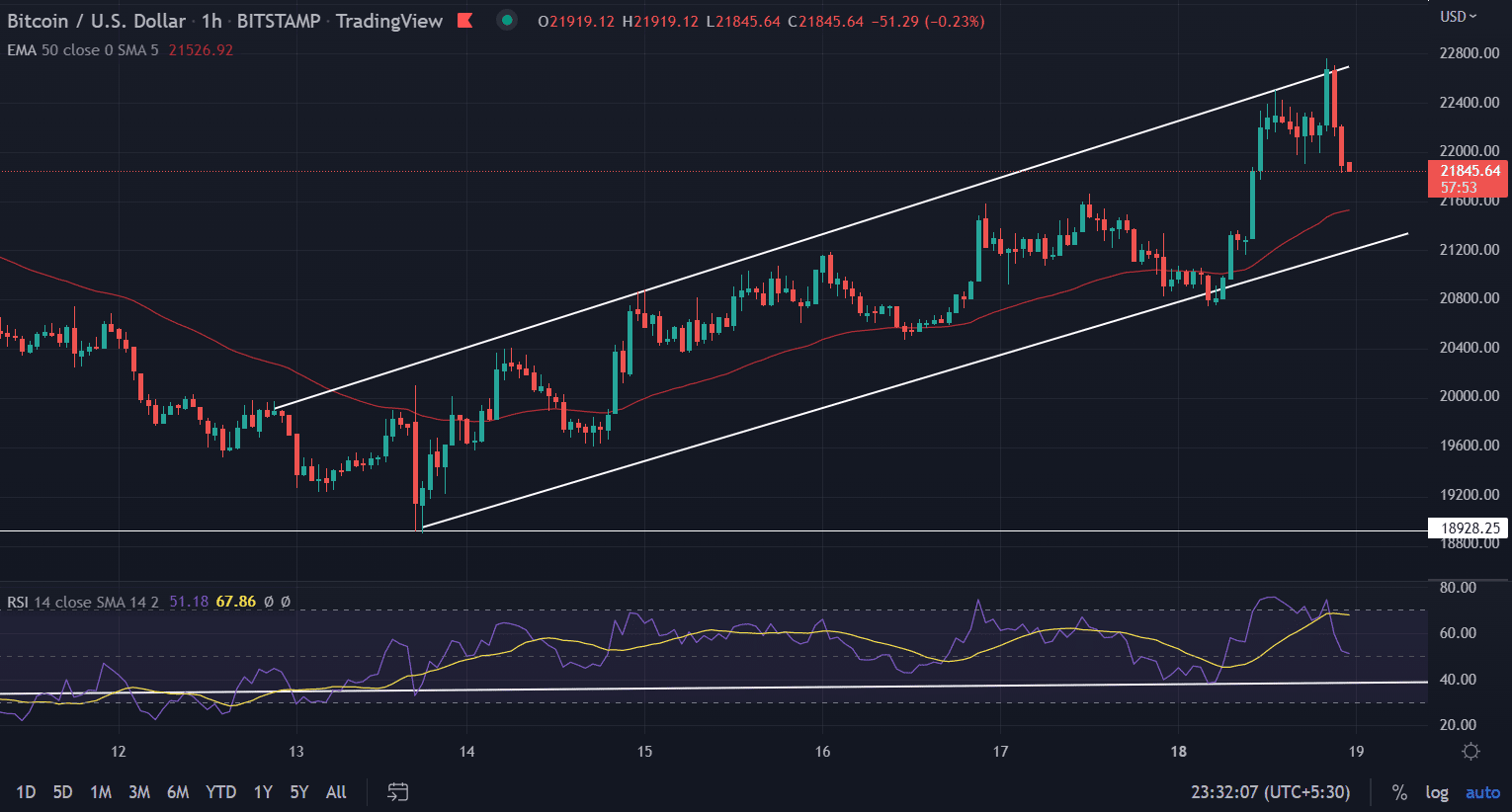
Task: Click the 80.00 RSI axis label
Action: click(x=1459, y=588)
